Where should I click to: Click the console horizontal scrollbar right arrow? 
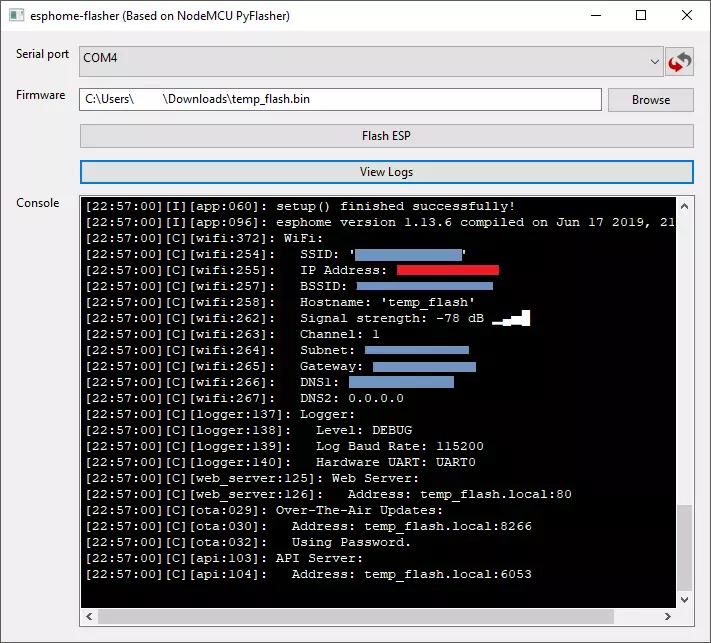coord(668,617)
